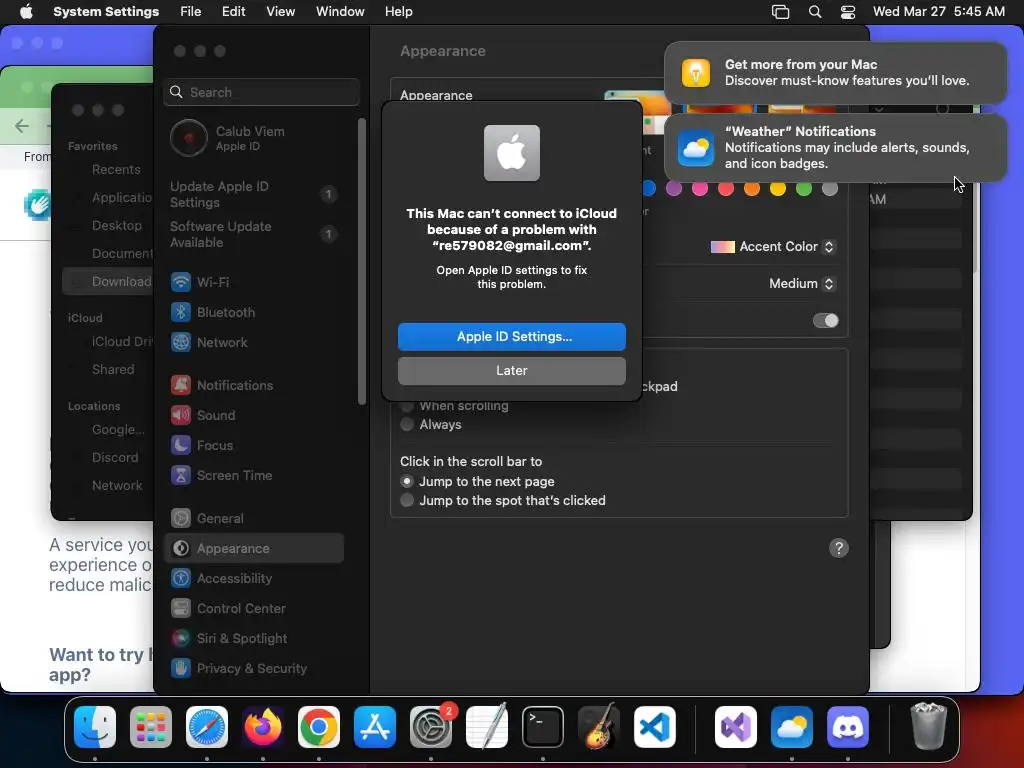Launch Discord from the Dock
1024x768 pixels.
click(848, 727)
